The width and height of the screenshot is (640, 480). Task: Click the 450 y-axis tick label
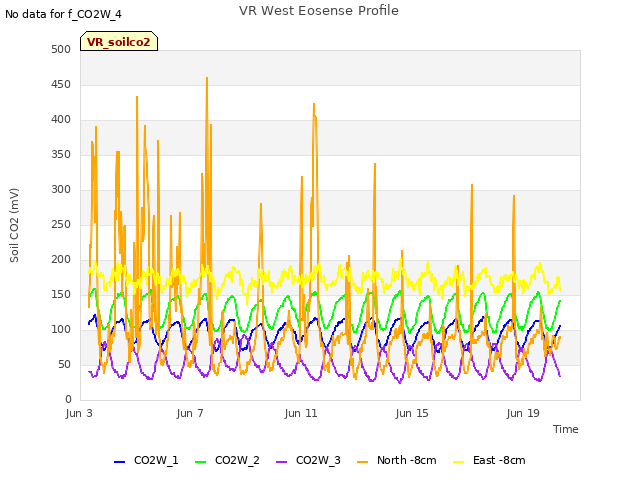tap(61, 84)
